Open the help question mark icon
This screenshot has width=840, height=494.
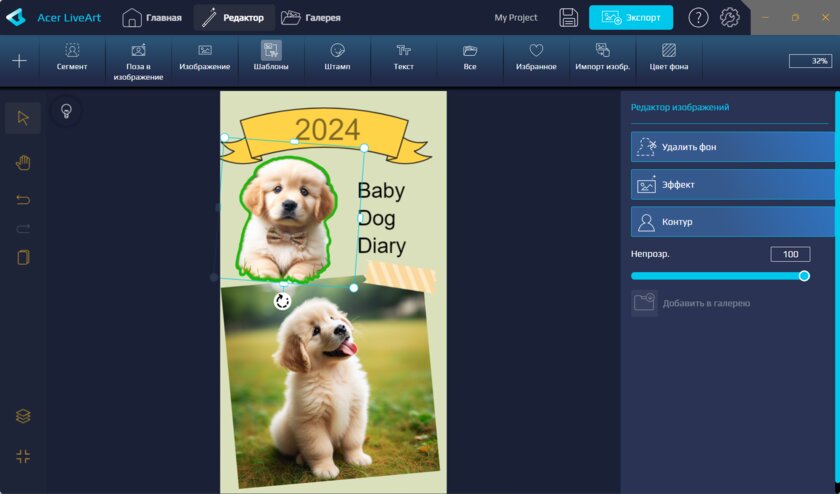click(x=699, y=17)
